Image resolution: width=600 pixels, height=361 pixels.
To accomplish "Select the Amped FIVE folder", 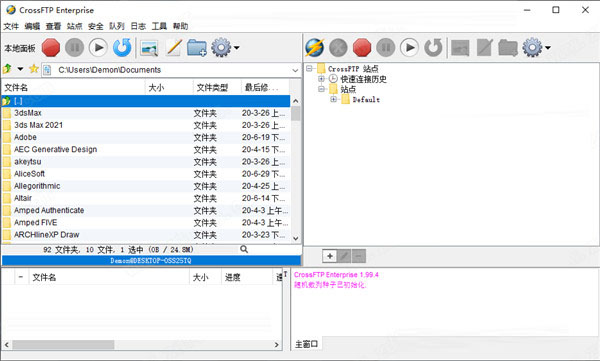I will pyautogui.click(x=146, y=223).
